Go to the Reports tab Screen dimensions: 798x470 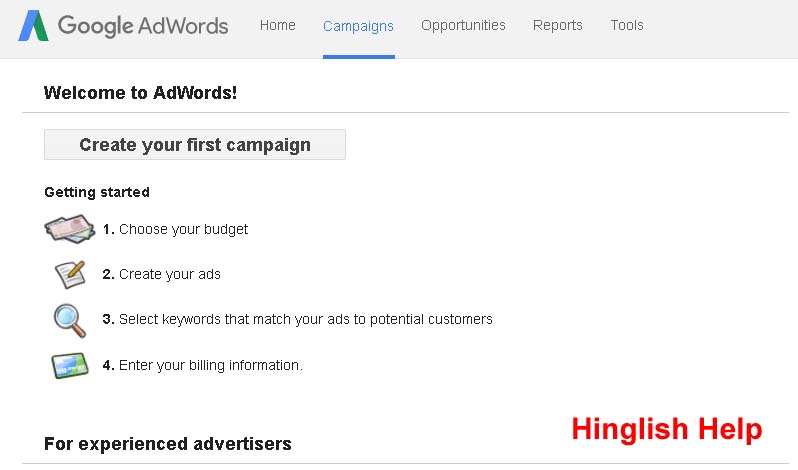pos(557,26)
